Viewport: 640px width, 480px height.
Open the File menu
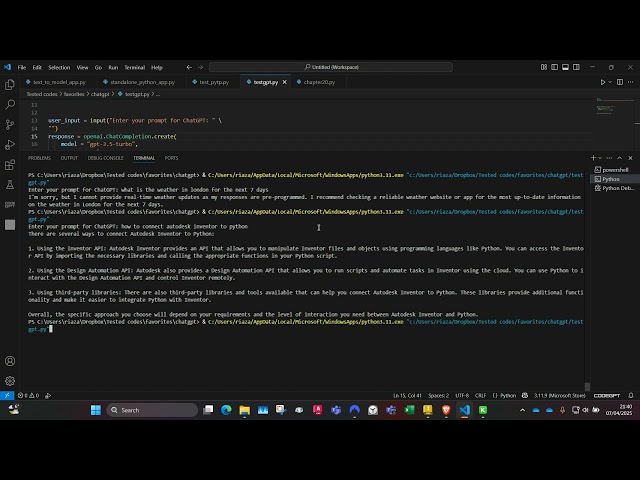[x=22, y=67]
